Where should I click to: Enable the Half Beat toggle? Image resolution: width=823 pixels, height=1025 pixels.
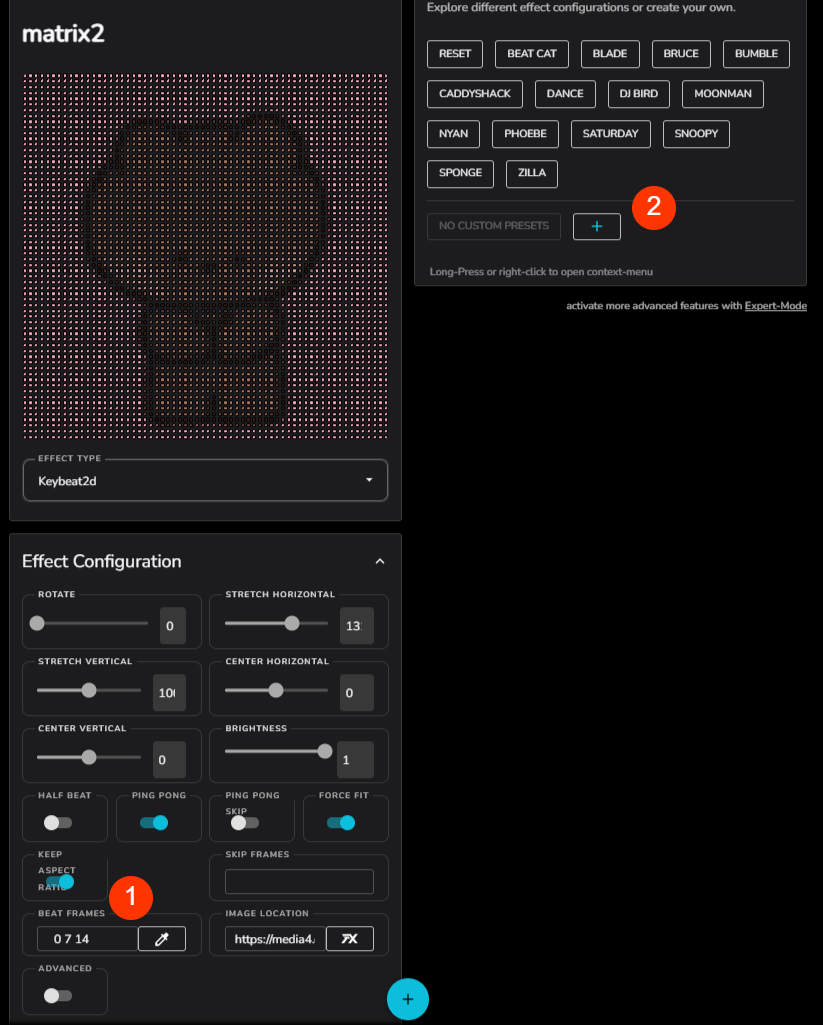coord(58,822)
